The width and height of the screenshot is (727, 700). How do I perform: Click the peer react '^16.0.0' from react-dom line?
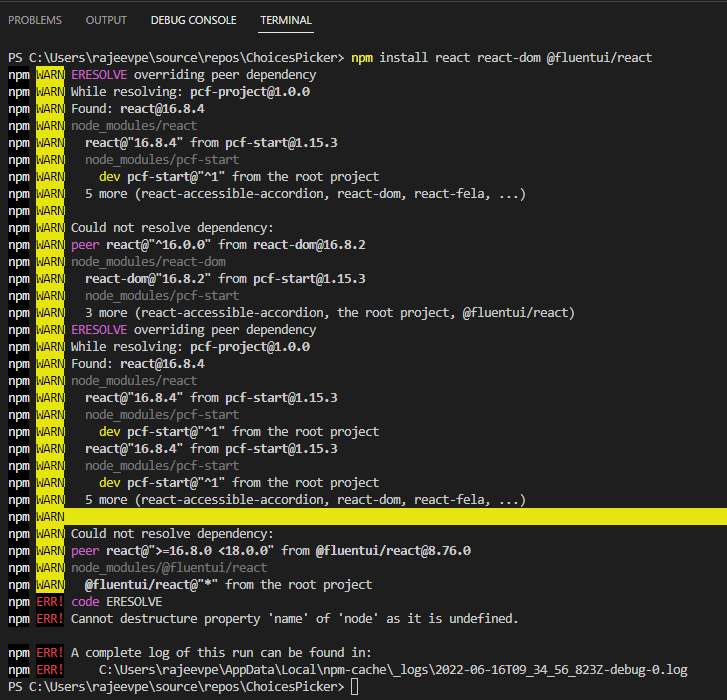point(217,245)
